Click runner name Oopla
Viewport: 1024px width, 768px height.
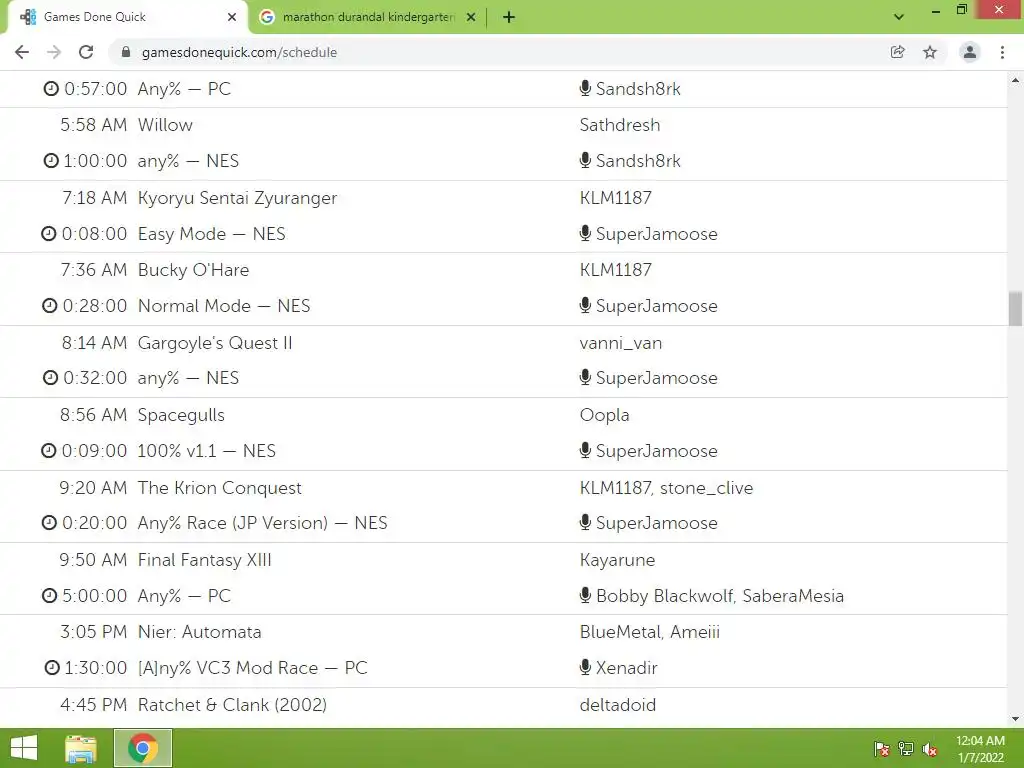[x=604, y=415]
